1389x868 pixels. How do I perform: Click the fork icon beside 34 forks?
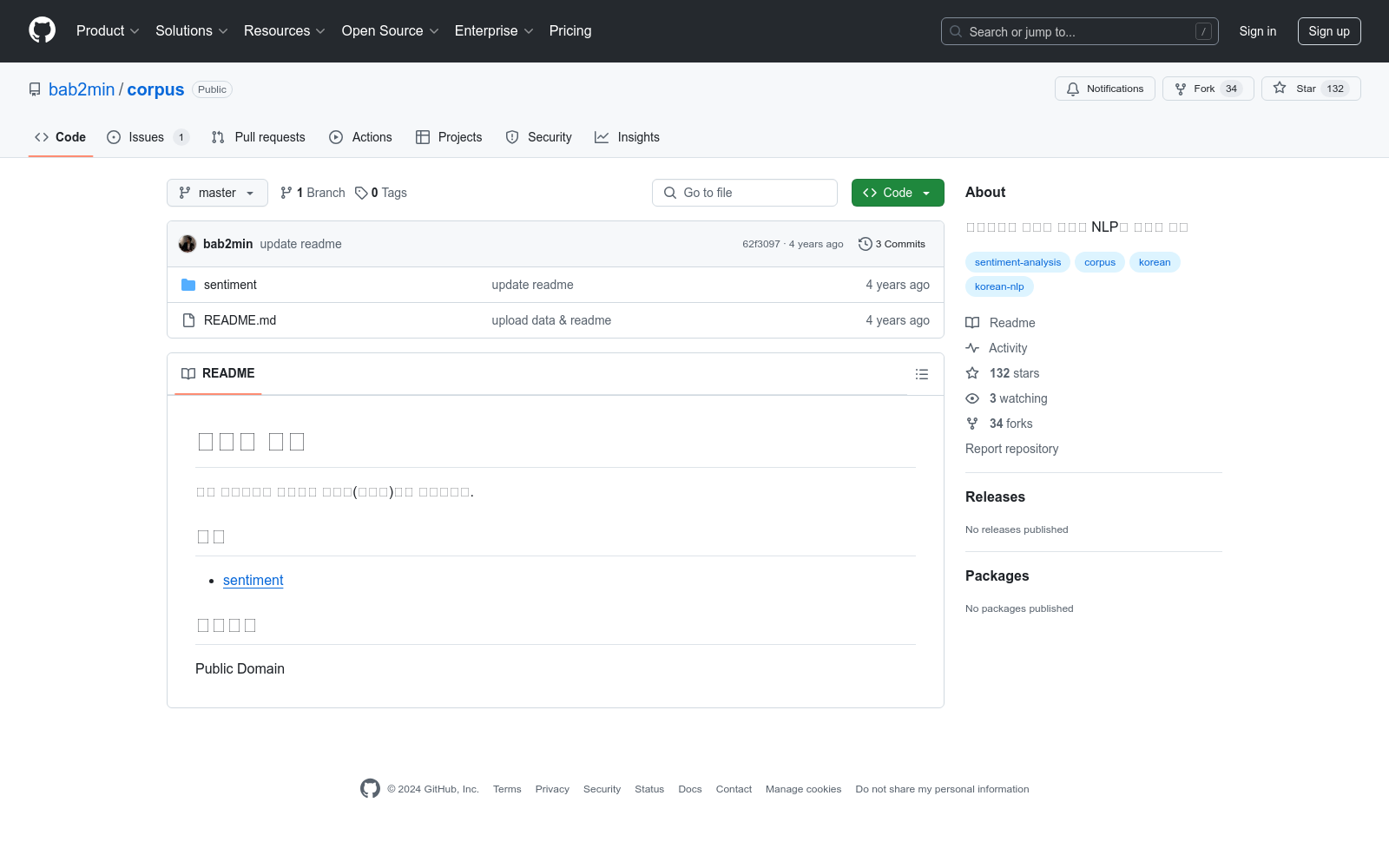[x=972, y=424]
